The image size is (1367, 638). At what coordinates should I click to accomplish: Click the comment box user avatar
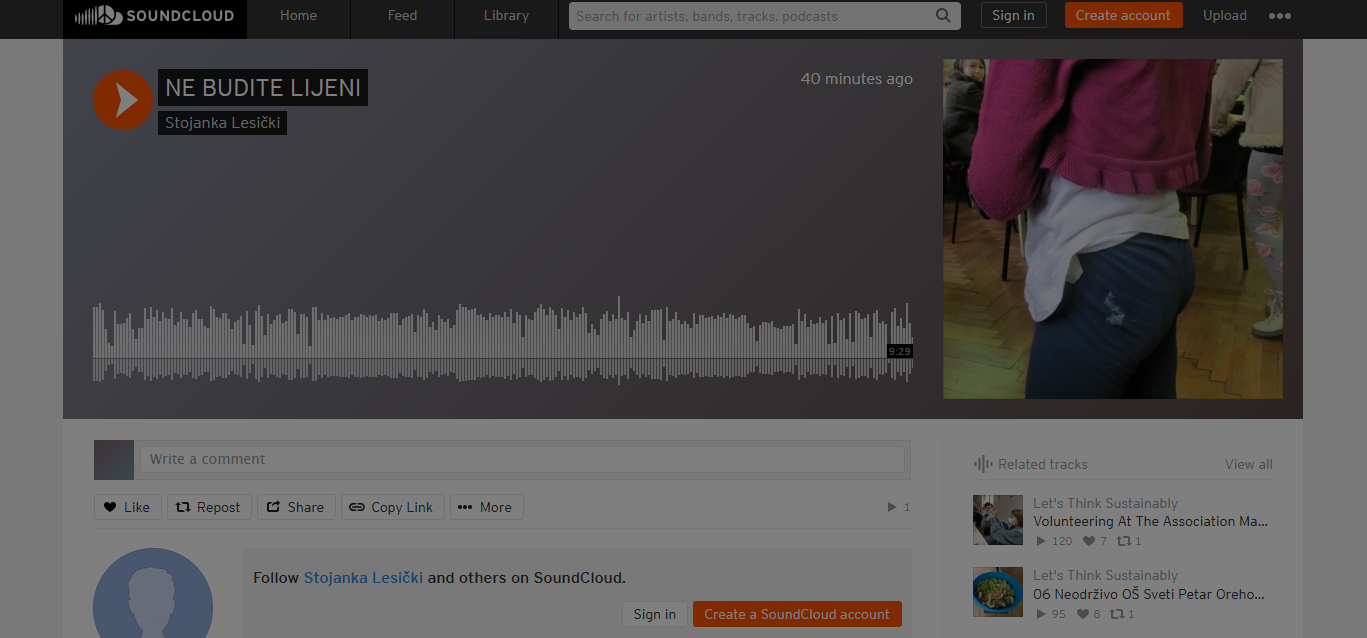point(114,460)
